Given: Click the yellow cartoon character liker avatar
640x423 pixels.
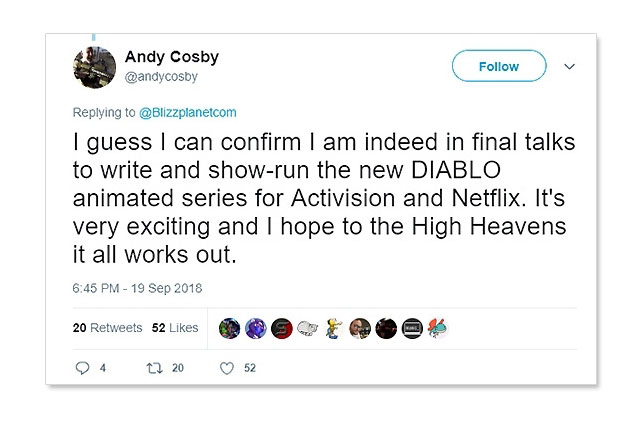Looking at the screenshot, I should coord(334,328).
